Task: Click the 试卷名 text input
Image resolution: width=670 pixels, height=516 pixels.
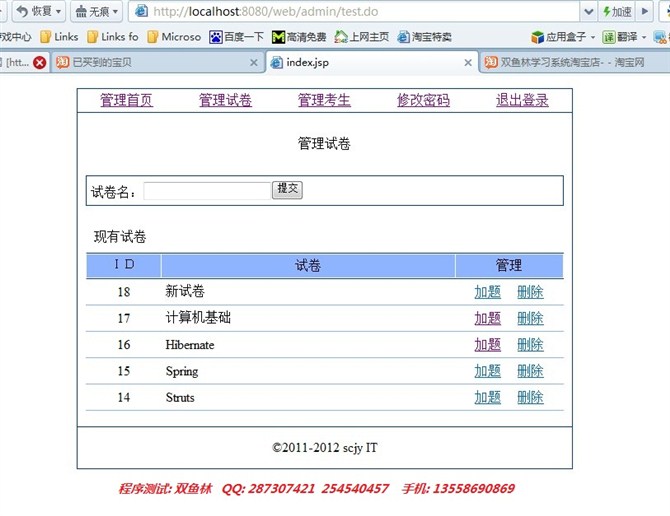Action: 207,191
